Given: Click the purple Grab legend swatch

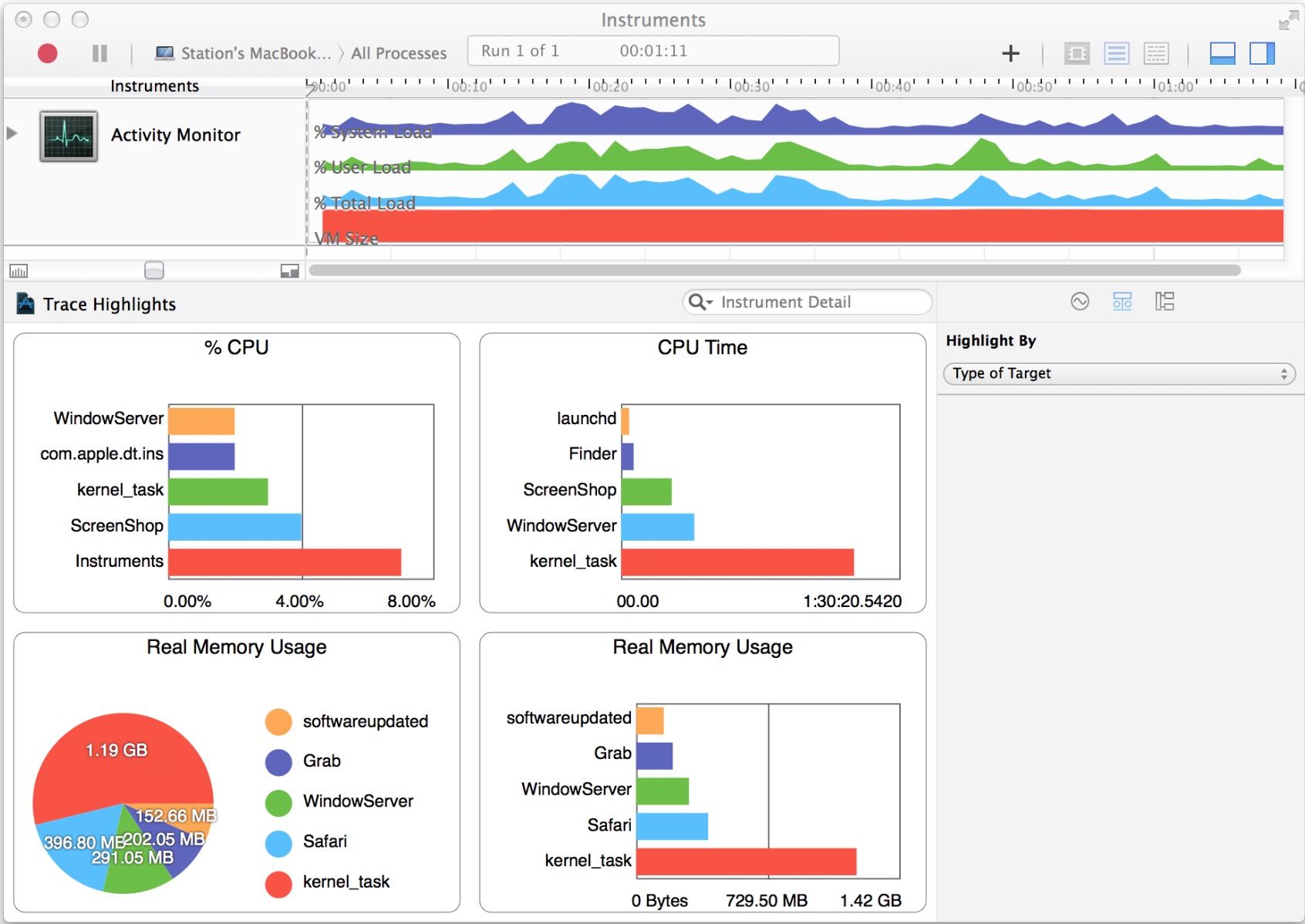Looking at the screenshot, I should [278, 762].
